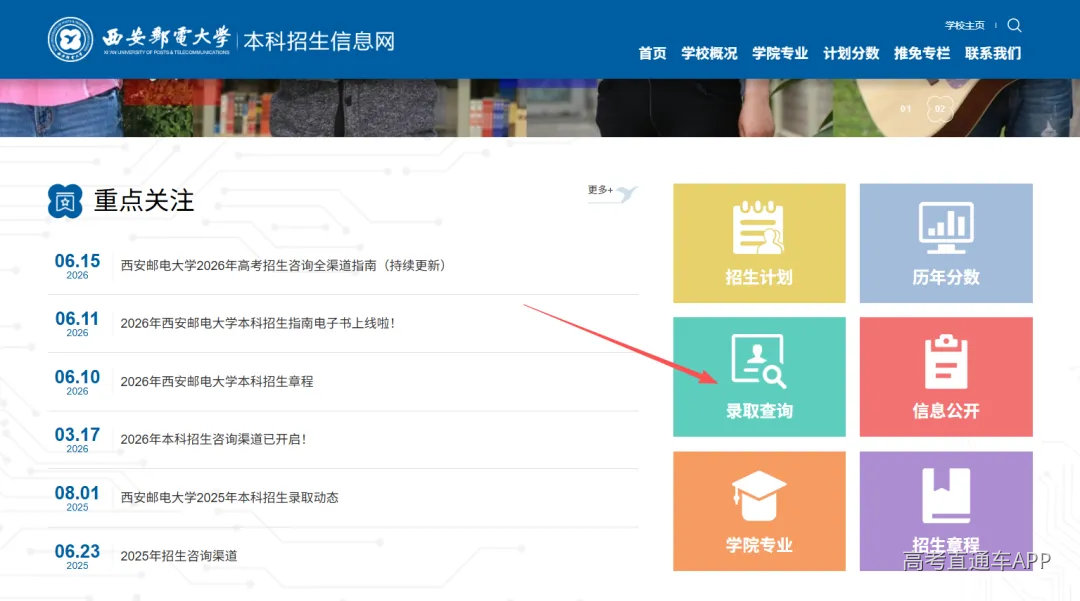Click the banner photo image
The width and height of the screenshot is (1080, 601).
click(x=540, y=107)
